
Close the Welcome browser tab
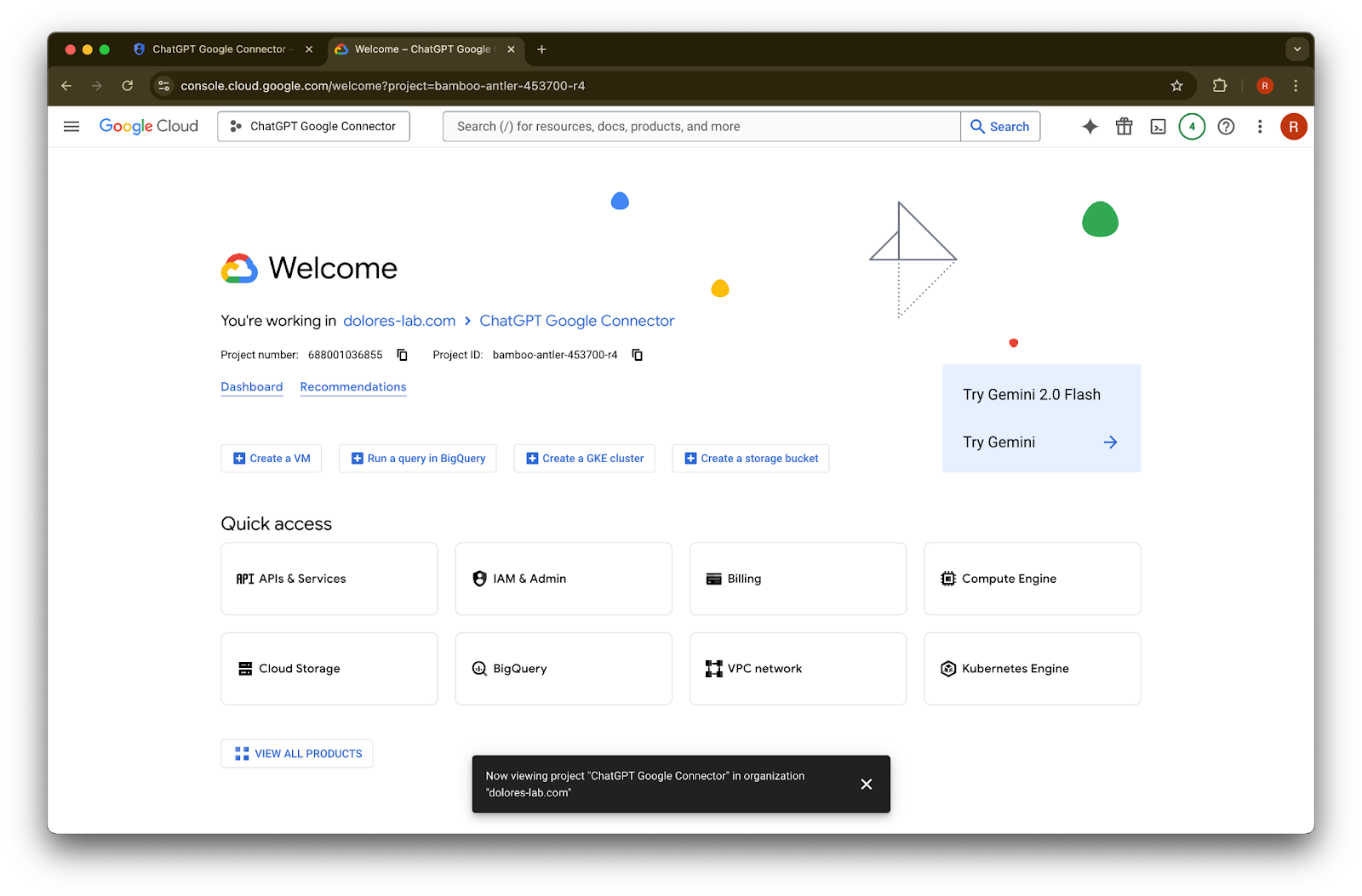point(511,49)
